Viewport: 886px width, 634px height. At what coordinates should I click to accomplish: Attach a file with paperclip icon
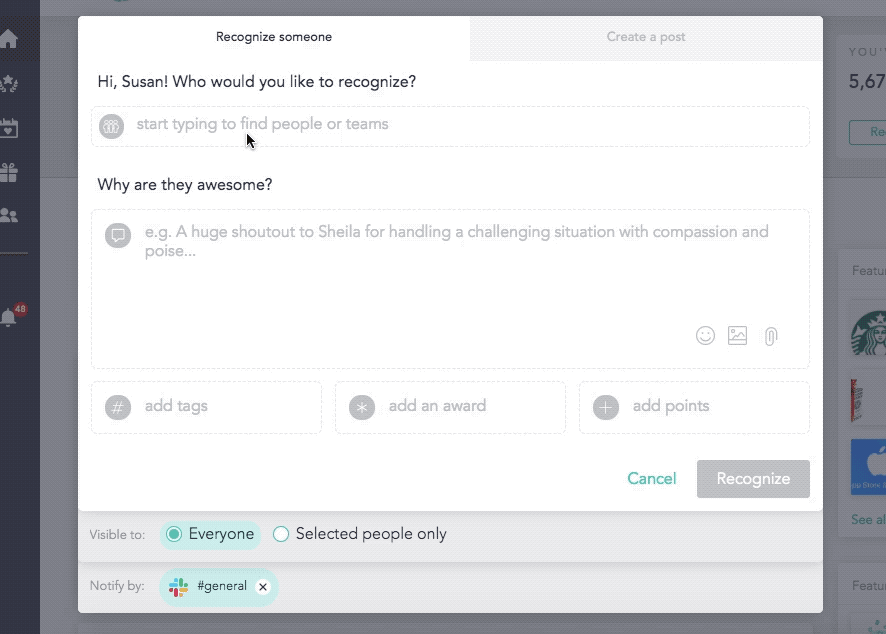771,336
